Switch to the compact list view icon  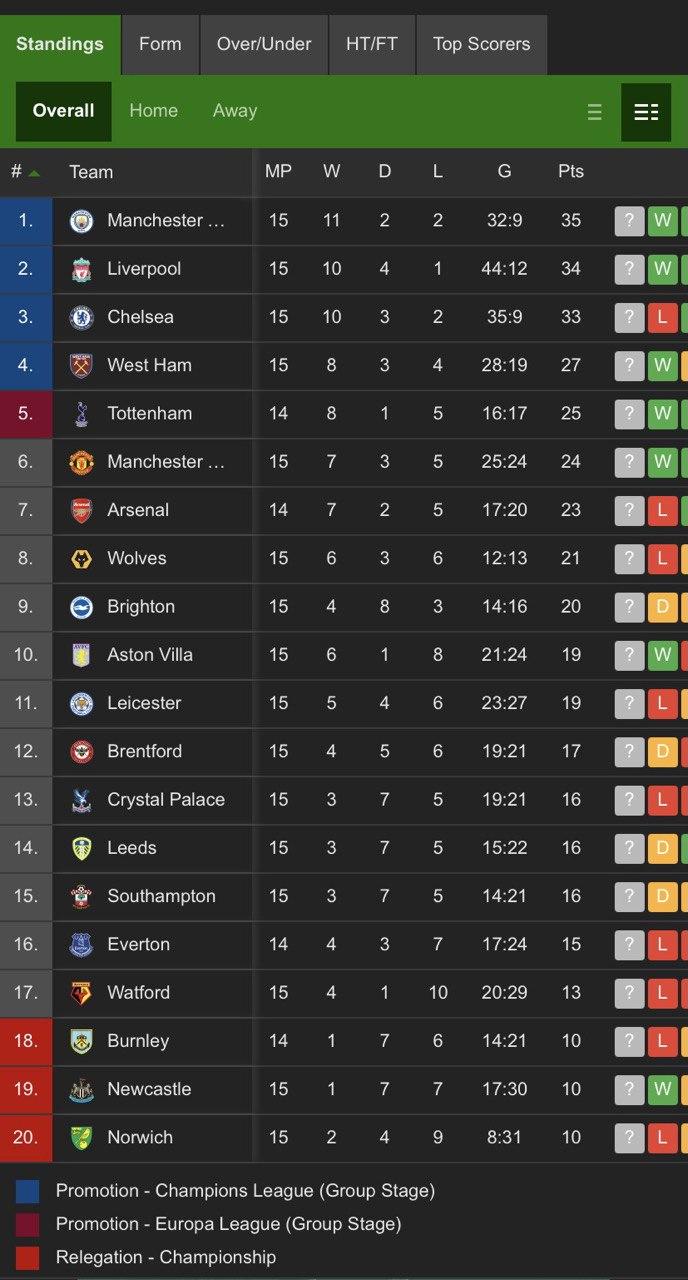595,112
